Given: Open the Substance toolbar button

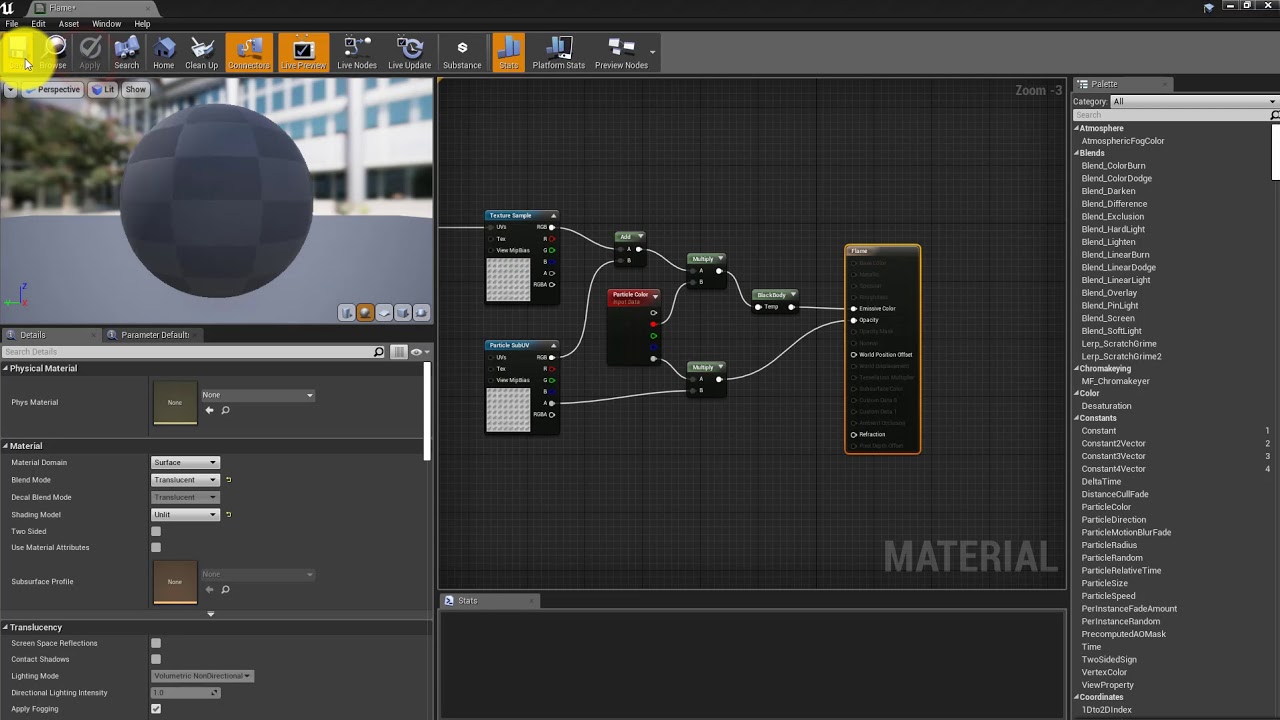Looking at the screenshot, I should (462, 53).
